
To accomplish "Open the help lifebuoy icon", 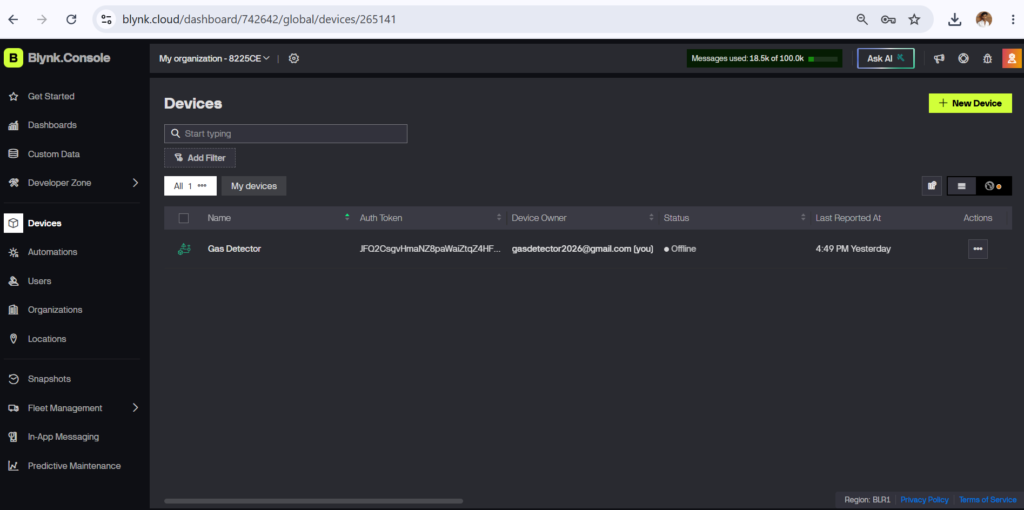I will point(963,58).
